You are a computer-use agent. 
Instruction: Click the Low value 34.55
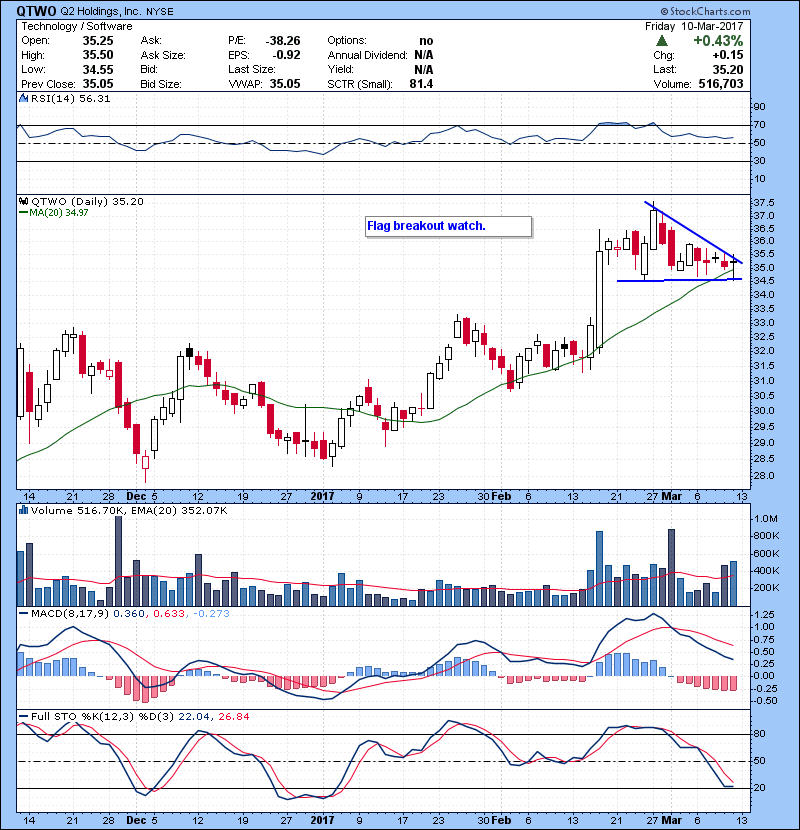point(98,69)
